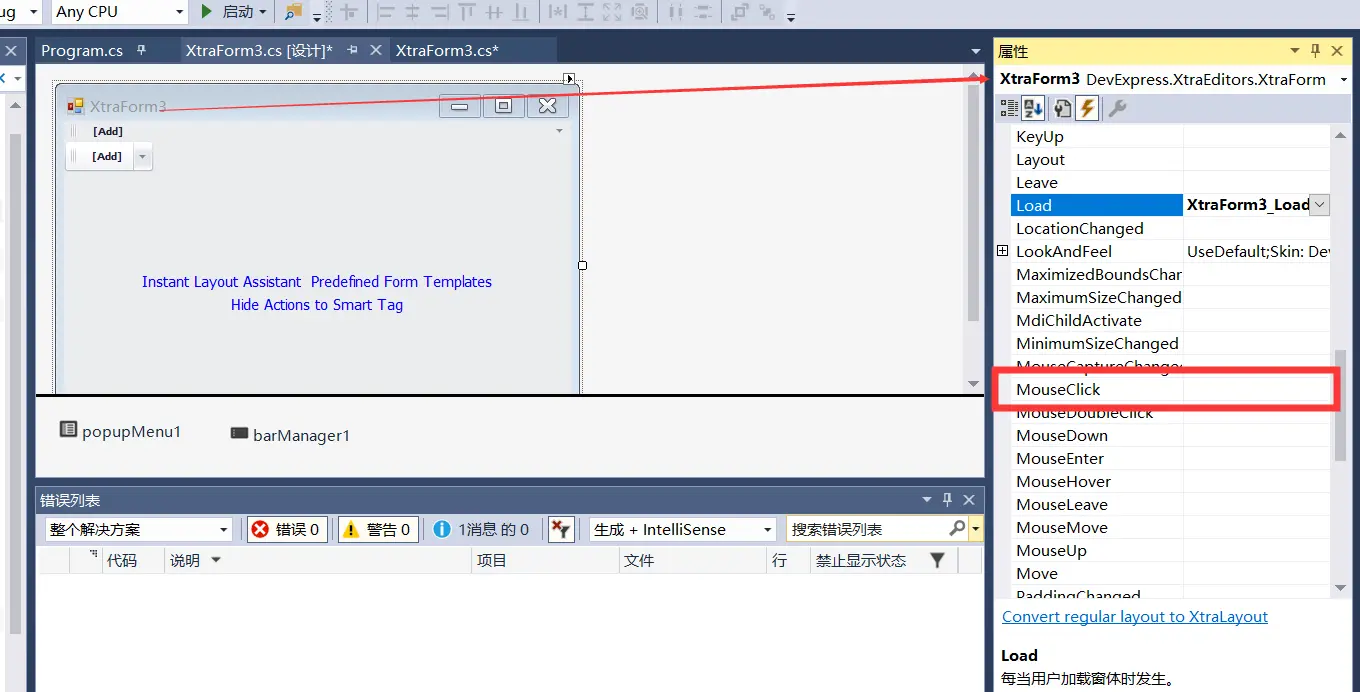
Task: Open the error list search options dropdown
Action: [x=976, y=529]
